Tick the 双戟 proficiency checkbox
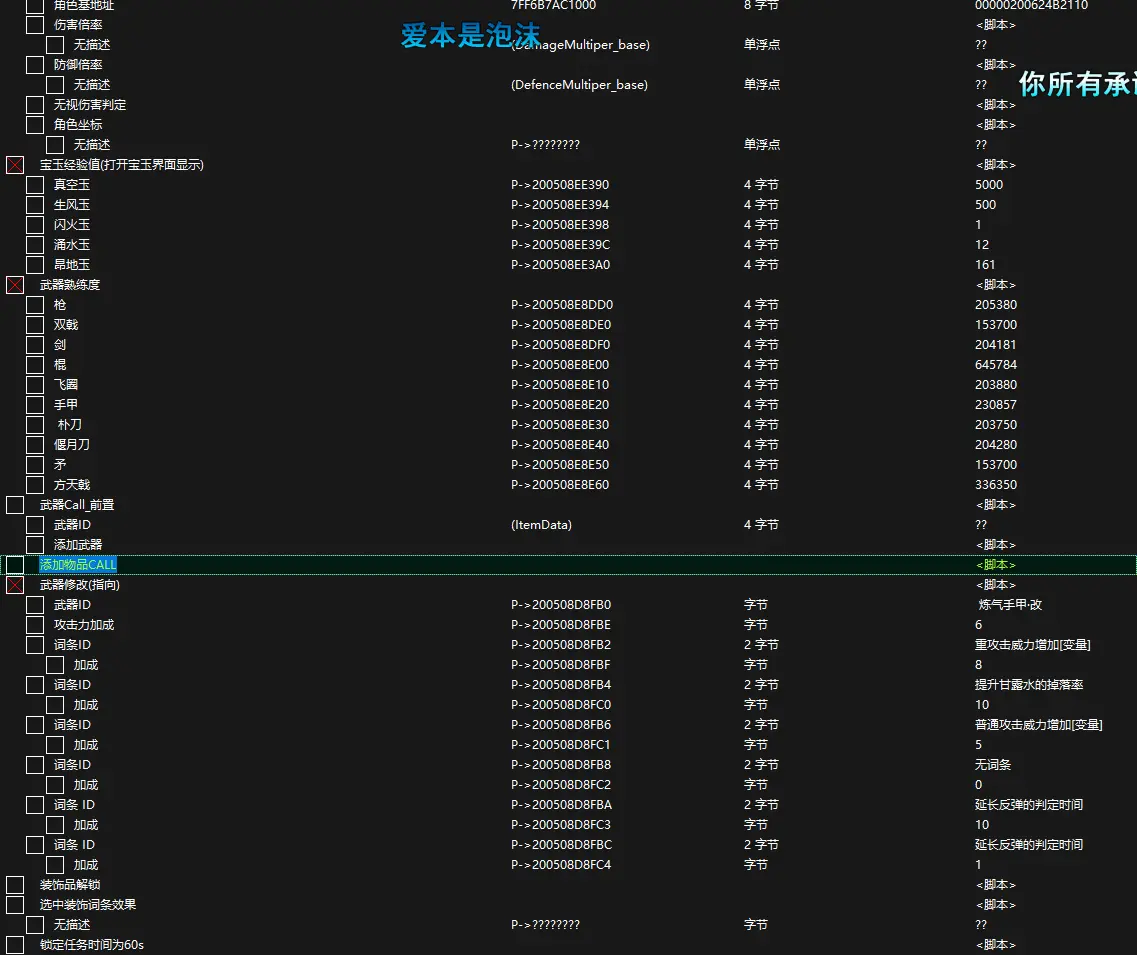 pyautogui.click(x=35, y=325)
